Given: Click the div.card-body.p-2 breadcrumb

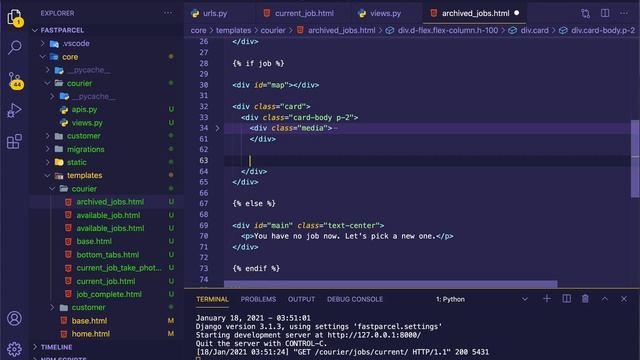Looking at the screenshot, I should pyautogui.click(x=603, y=30).
